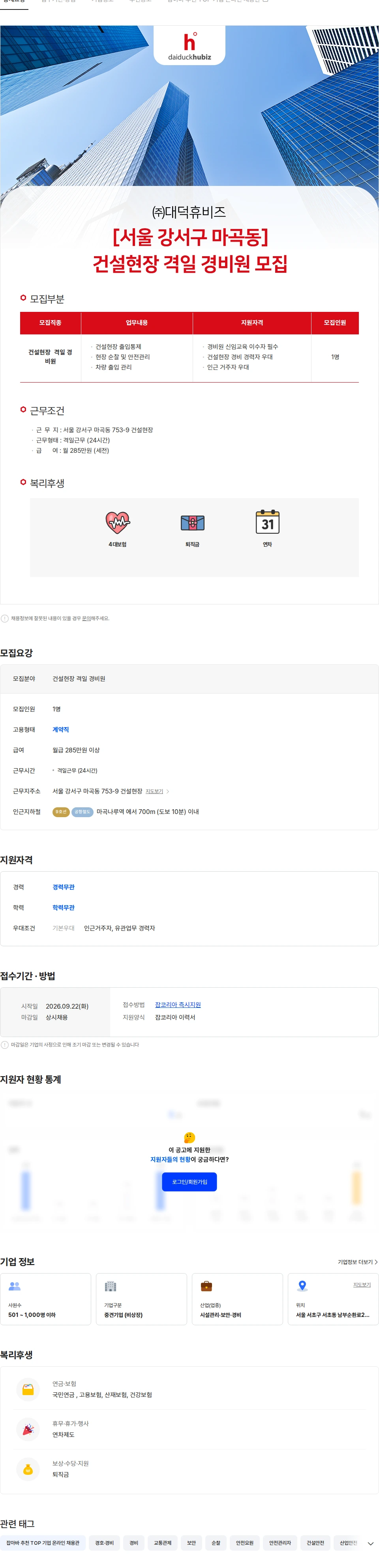Screen dimensions: 379x1568
Task: Click the info icon beside 채용정보 notice
Action: [x=5, y=619]
